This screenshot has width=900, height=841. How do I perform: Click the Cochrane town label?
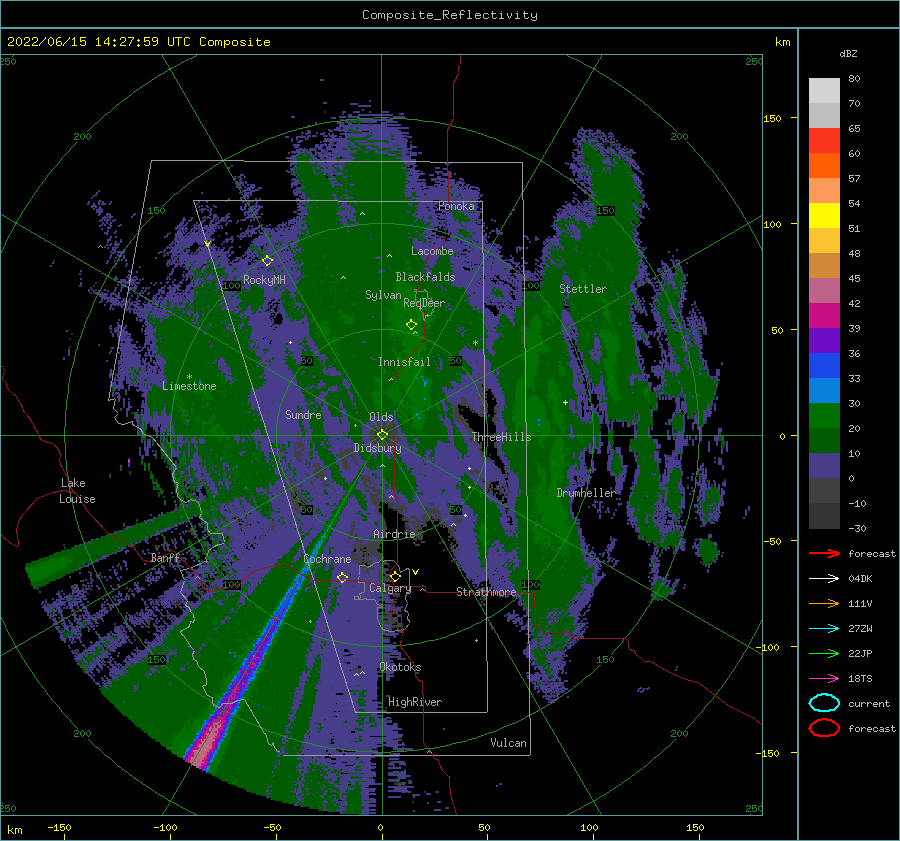tap(327, 559)
